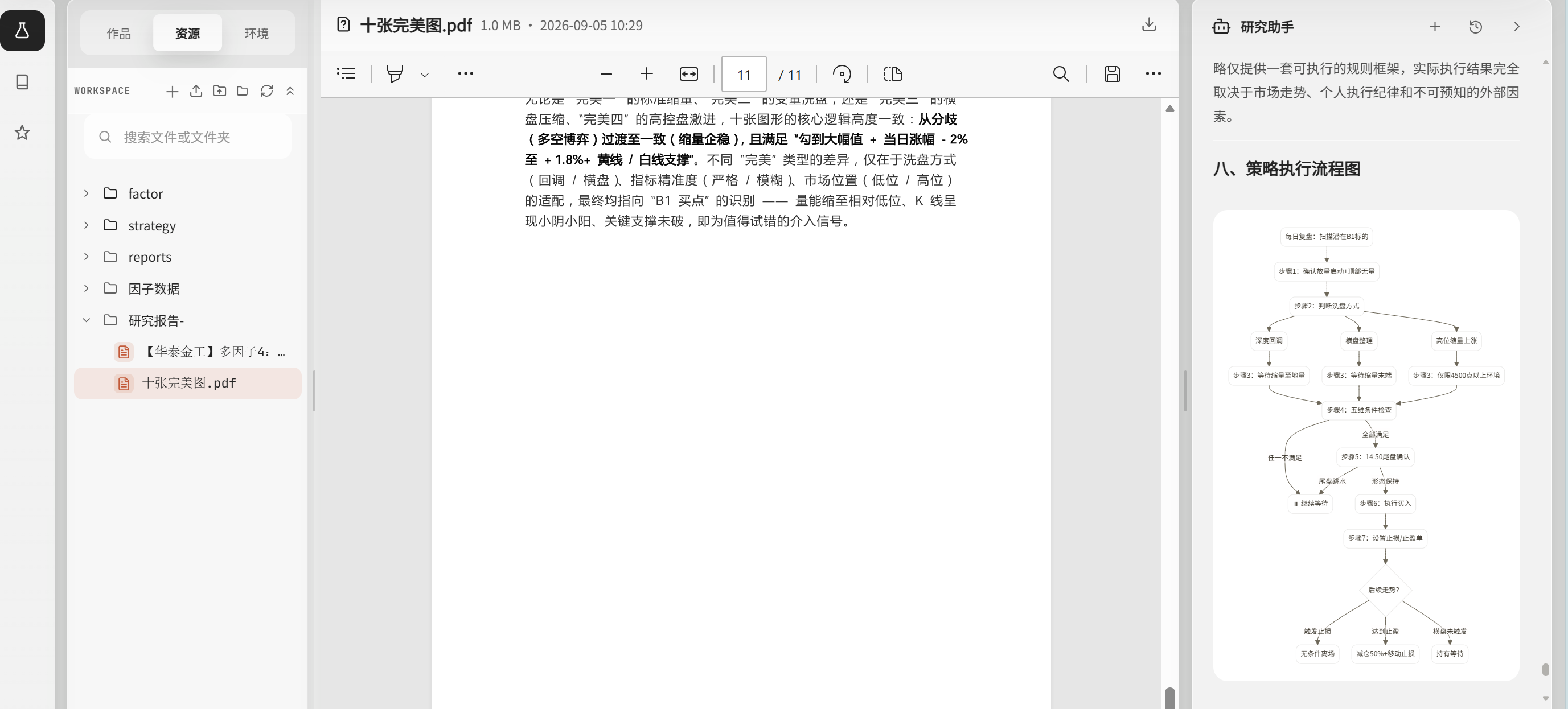This screenshot has height=709, width=1568.
Task: Click the page number input field
Action: pos(744,74)
